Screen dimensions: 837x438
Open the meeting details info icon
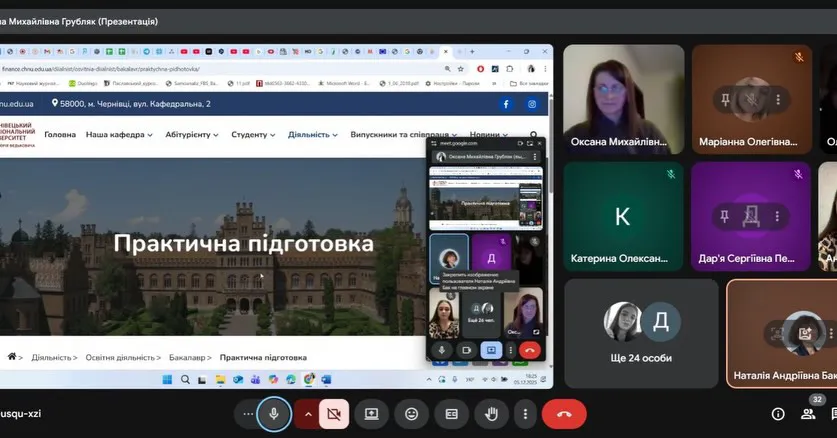pyautogui.click(x=778, y=414)
